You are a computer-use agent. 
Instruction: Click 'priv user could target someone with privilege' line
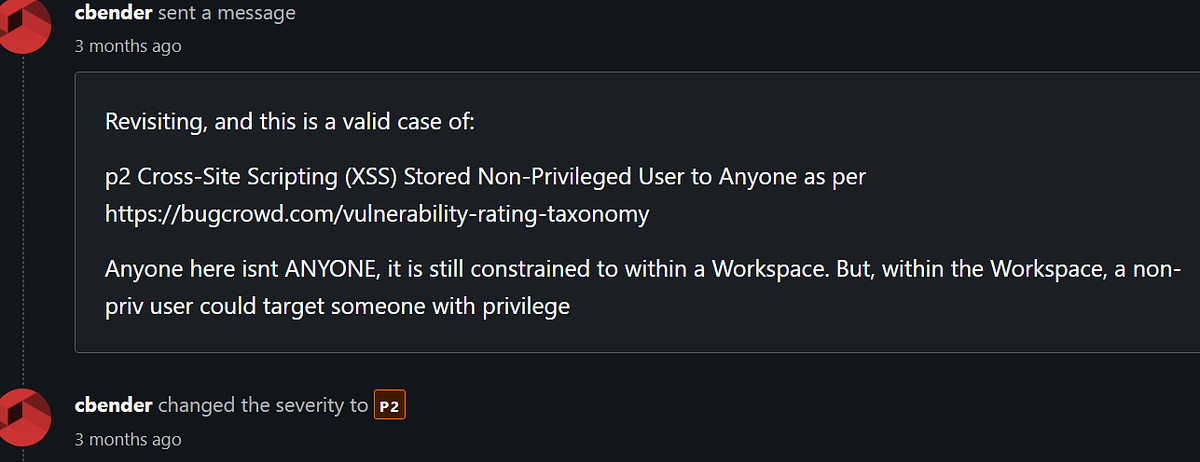pyautogui.click(x=337, y=306)
